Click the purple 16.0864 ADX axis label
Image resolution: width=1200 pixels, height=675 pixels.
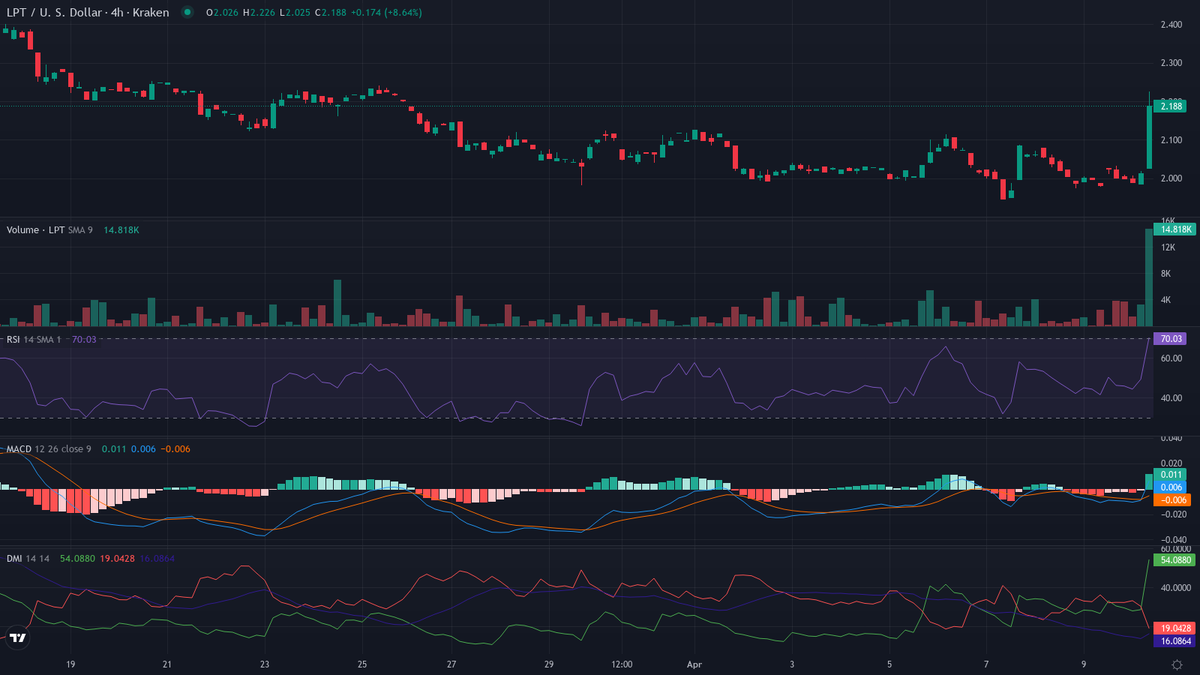coord(1174,639)
